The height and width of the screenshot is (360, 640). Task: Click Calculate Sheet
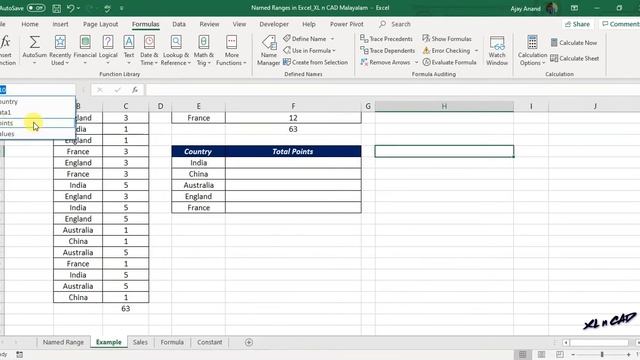574,58
